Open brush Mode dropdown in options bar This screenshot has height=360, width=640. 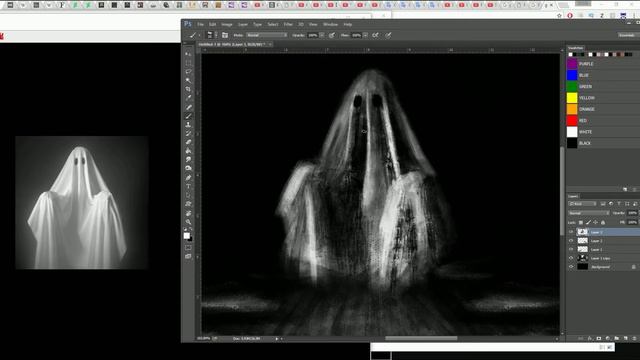[267, 35]
